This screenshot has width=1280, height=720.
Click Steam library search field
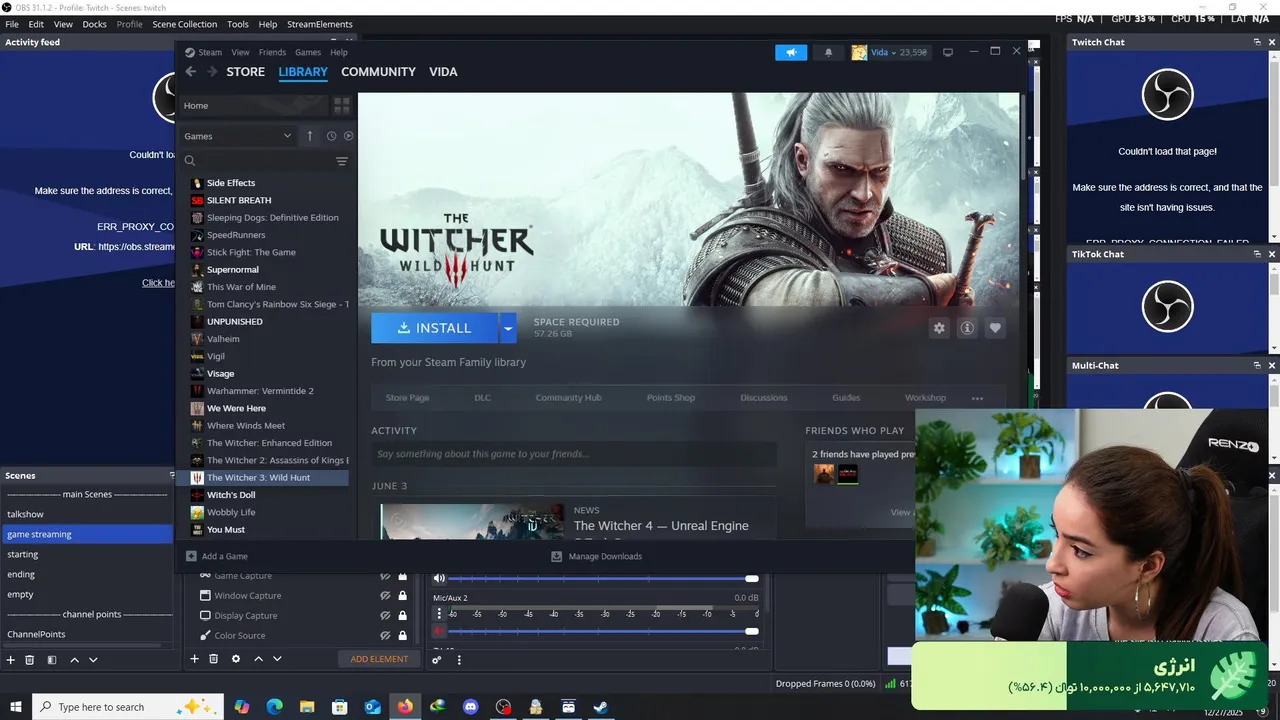pos(258,161)
